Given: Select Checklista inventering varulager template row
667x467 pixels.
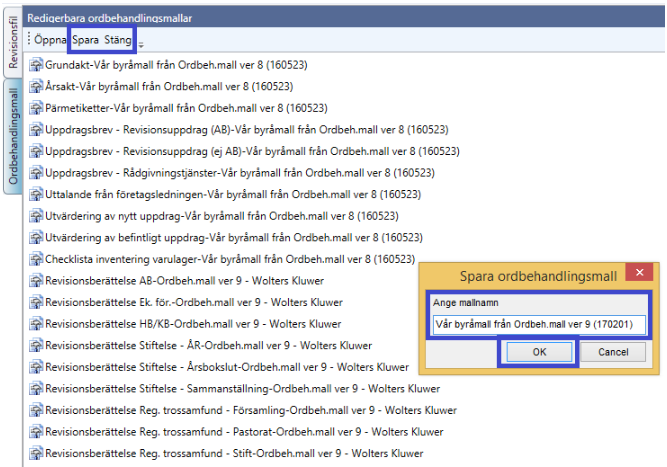Looking at the screenshot, I should tap(230, 259).
